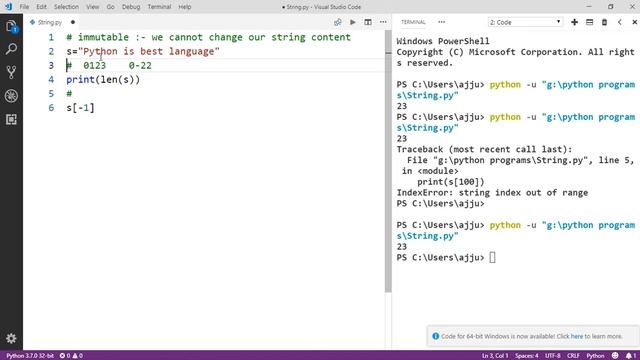
Task: Click the info notification message
Action: (x=531, y=336)
